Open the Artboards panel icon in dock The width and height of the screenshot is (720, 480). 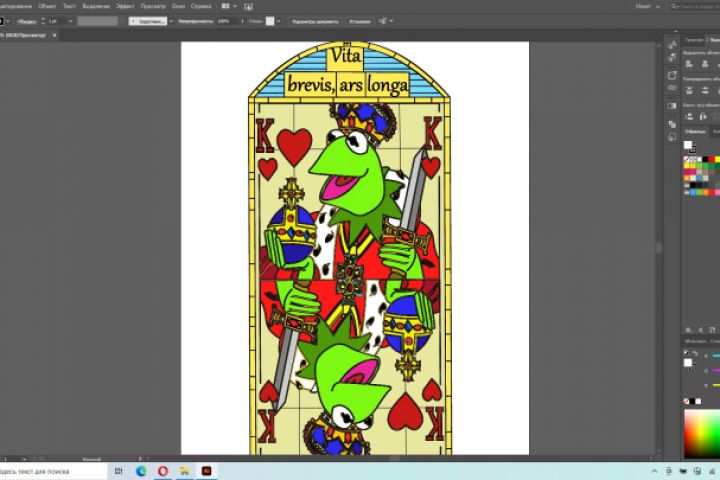click(x=672, y=137)
